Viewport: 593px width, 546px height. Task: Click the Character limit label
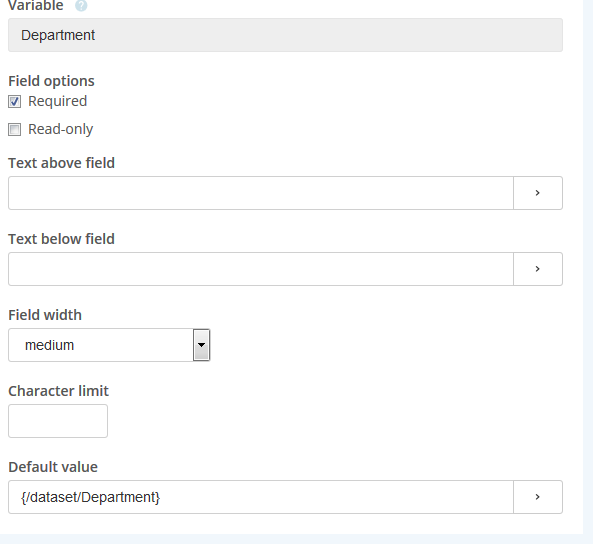pos(59,391)
